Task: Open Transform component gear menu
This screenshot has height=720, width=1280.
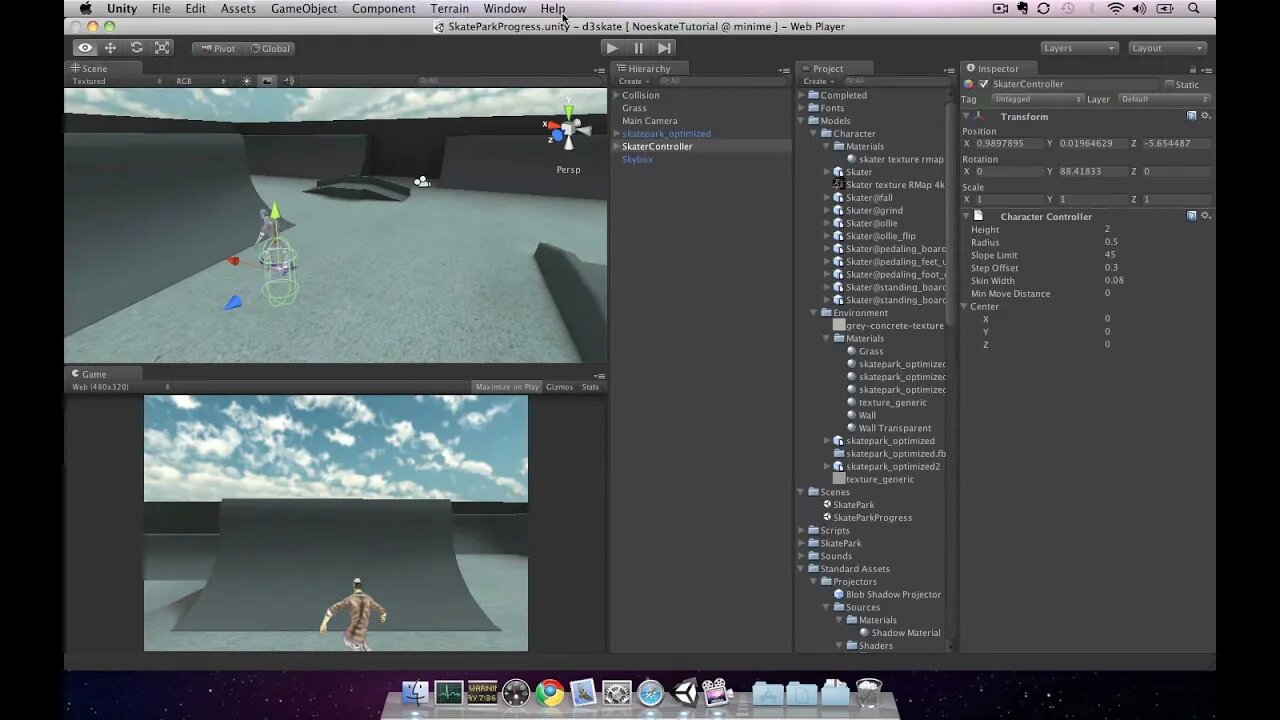Action: [x=1205, y=116]
